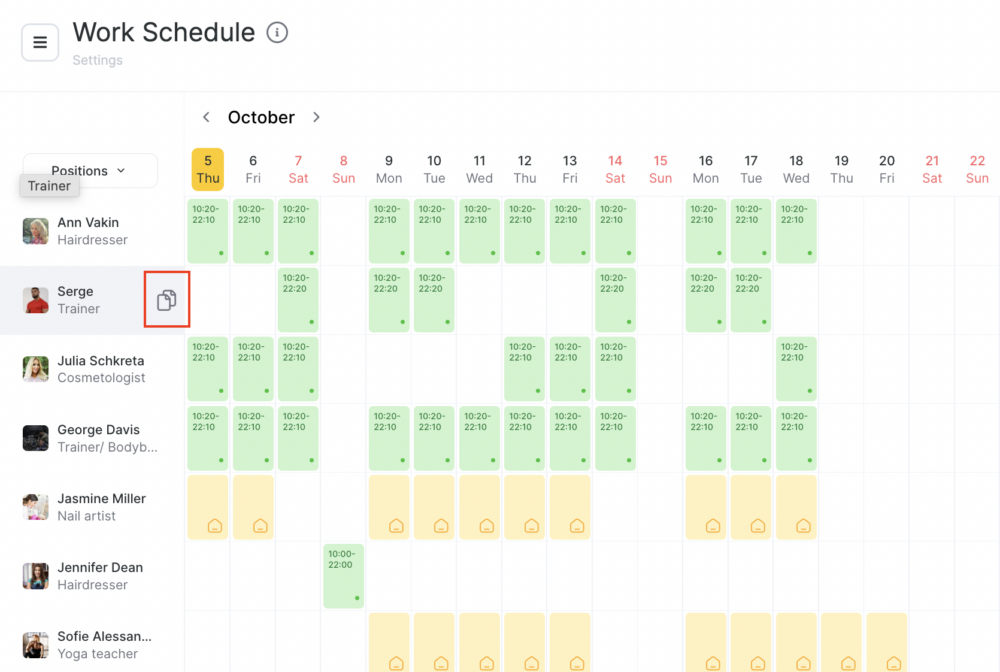Click Ann Vakin's avatar photo
Screen dimensions: 1000x672
[36, 231]
